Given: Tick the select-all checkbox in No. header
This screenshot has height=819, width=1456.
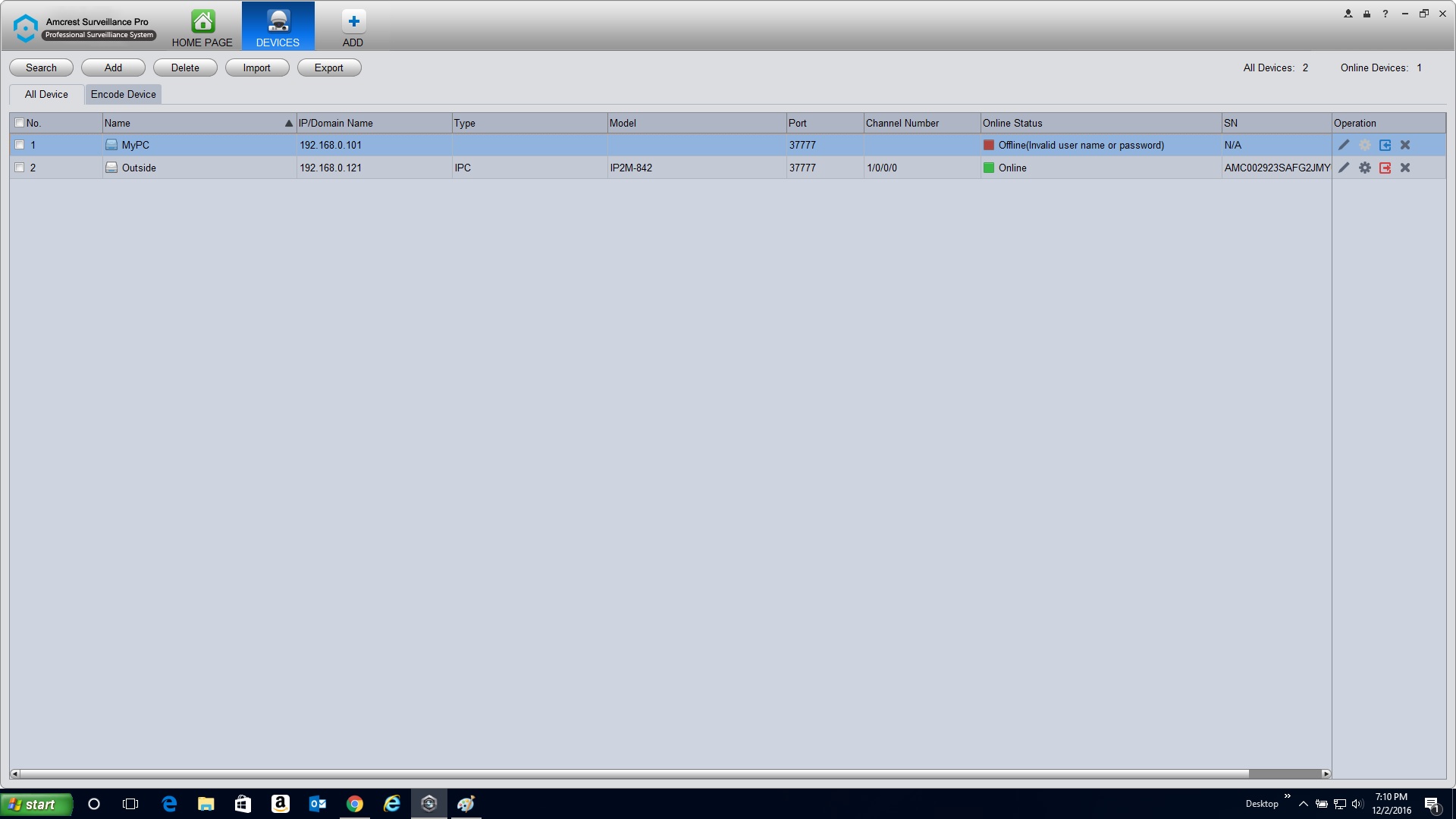Looking at the screenshot, I should pos(20,122).
